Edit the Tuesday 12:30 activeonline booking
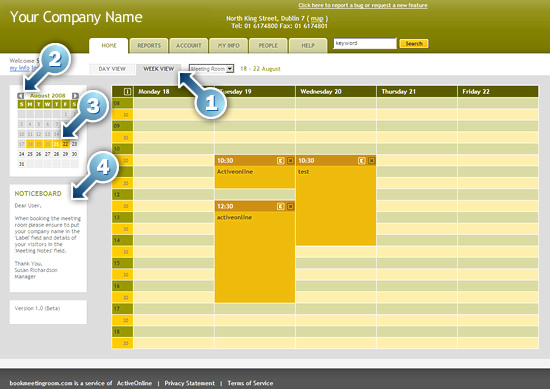Viewport: 550px width, 389px height. [280, 206]
